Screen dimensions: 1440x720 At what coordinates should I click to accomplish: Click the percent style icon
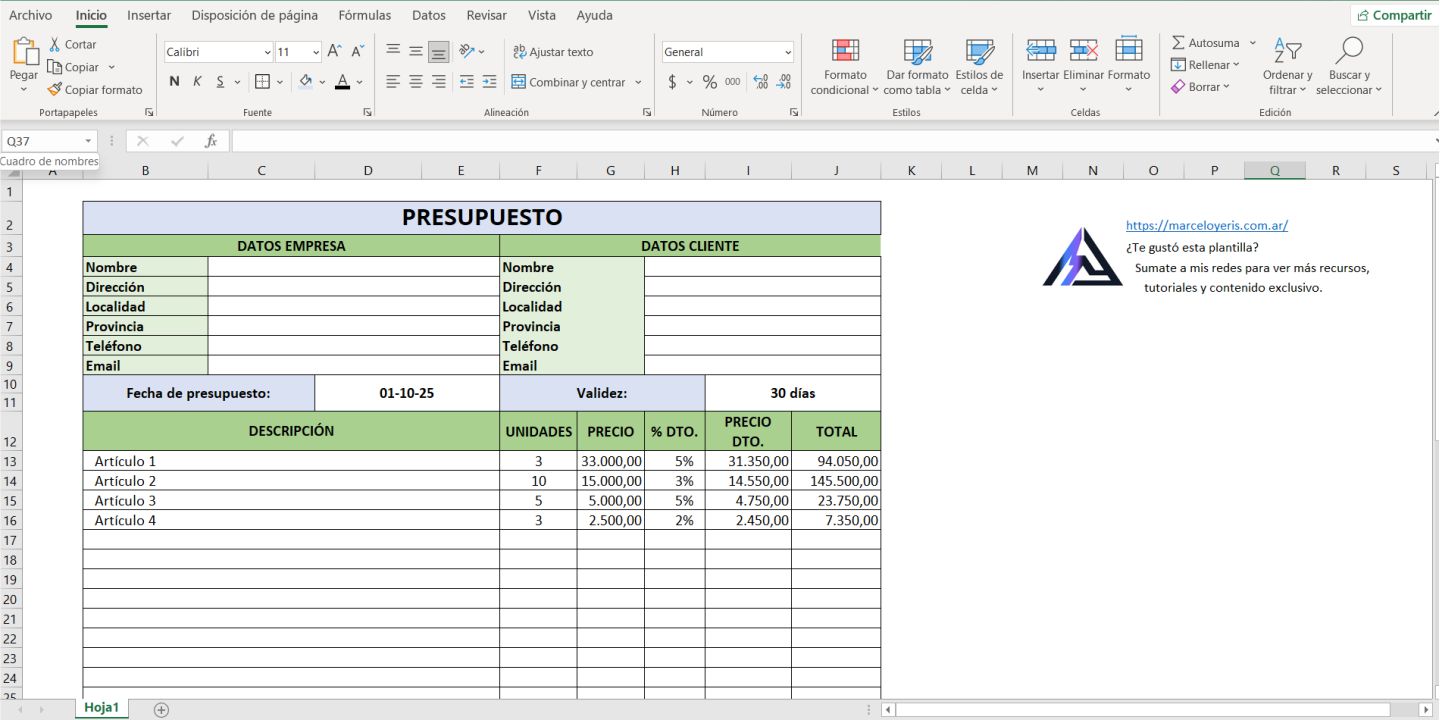[x=709, y=82]
